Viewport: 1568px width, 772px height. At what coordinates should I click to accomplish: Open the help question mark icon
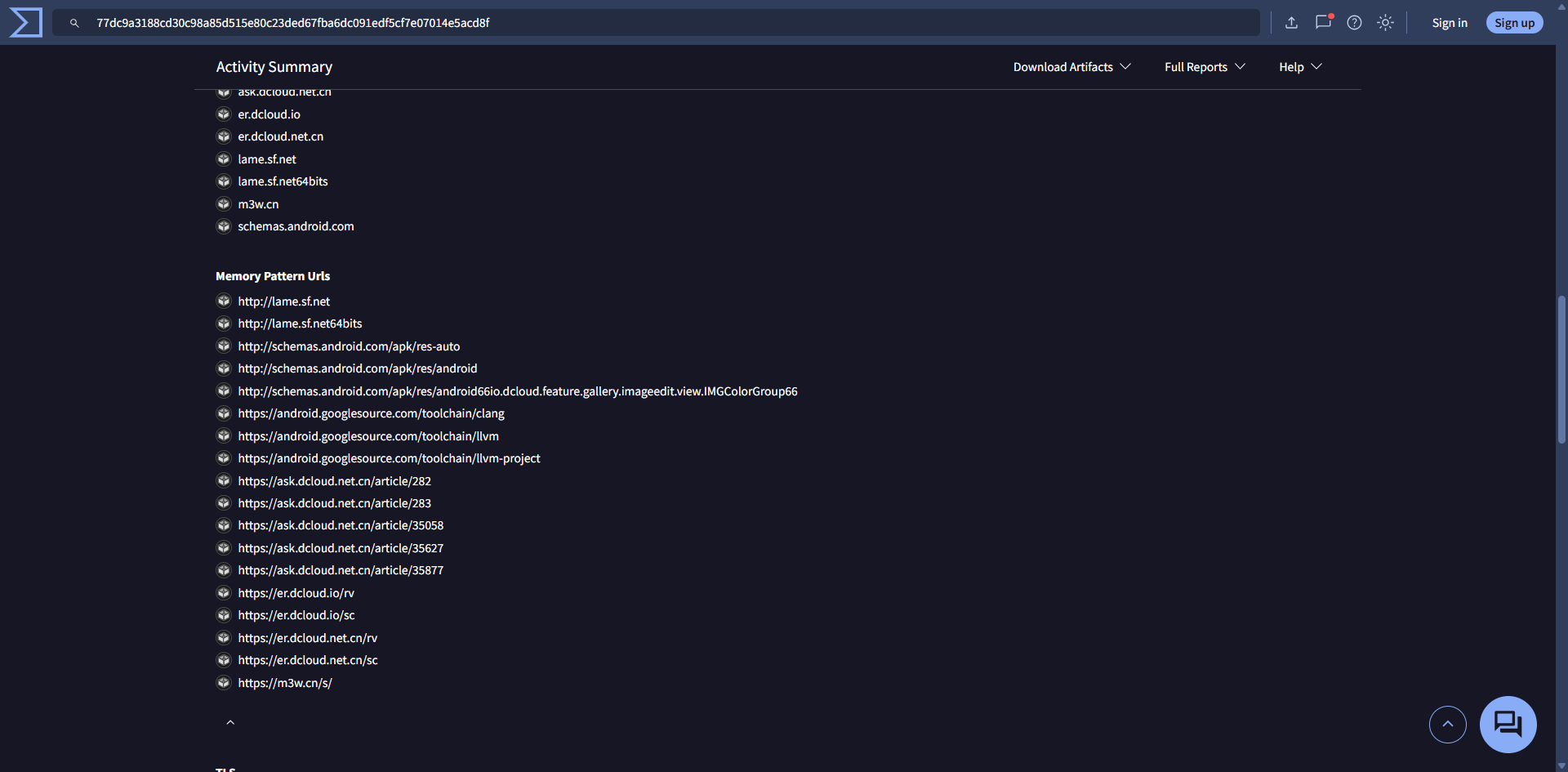click(1354, 23)
